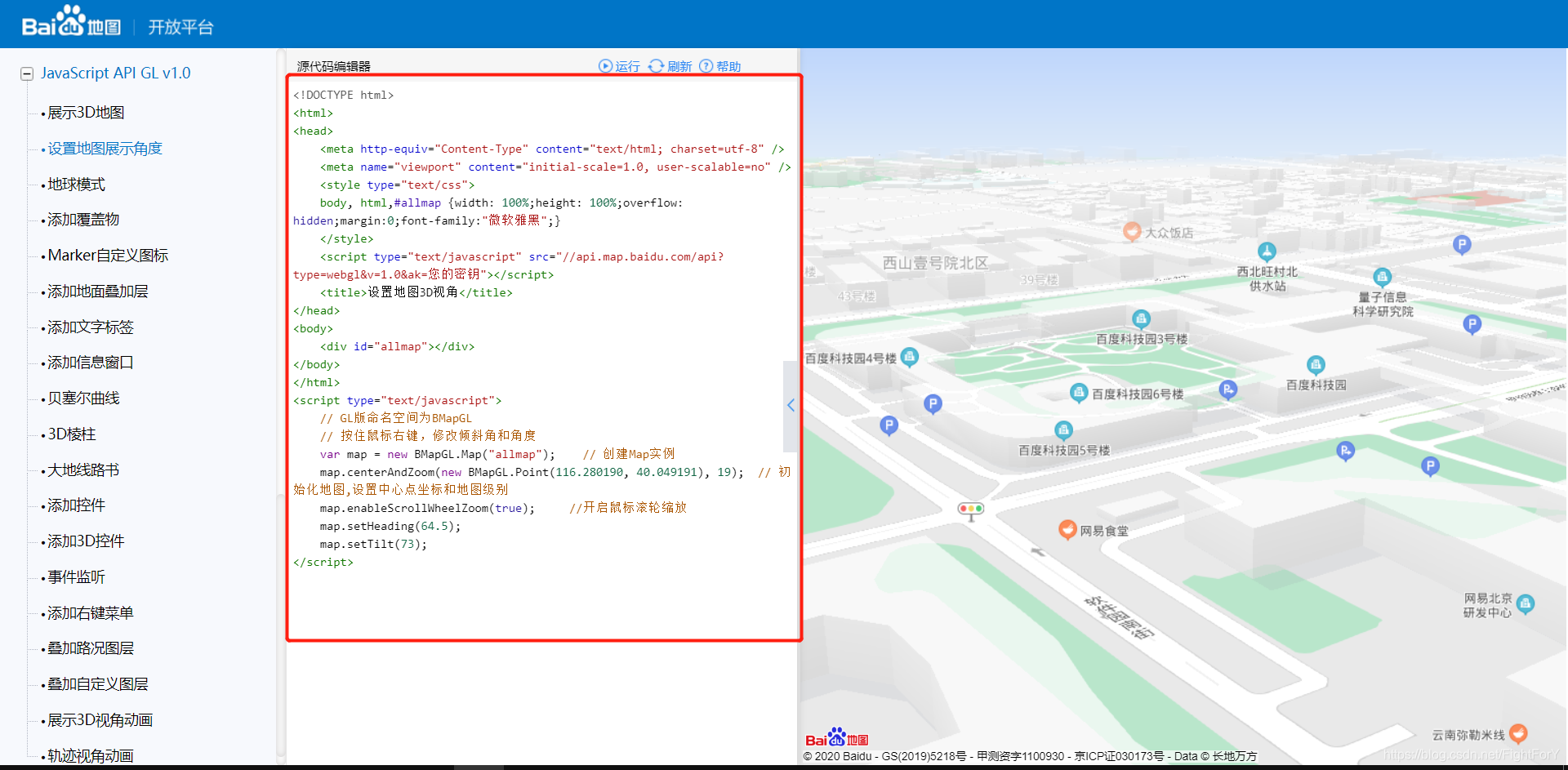Click the 网易北京研发中心 marker
Image resolution: width=1568 pixels, height=770 pixels.
[1526, 604]
